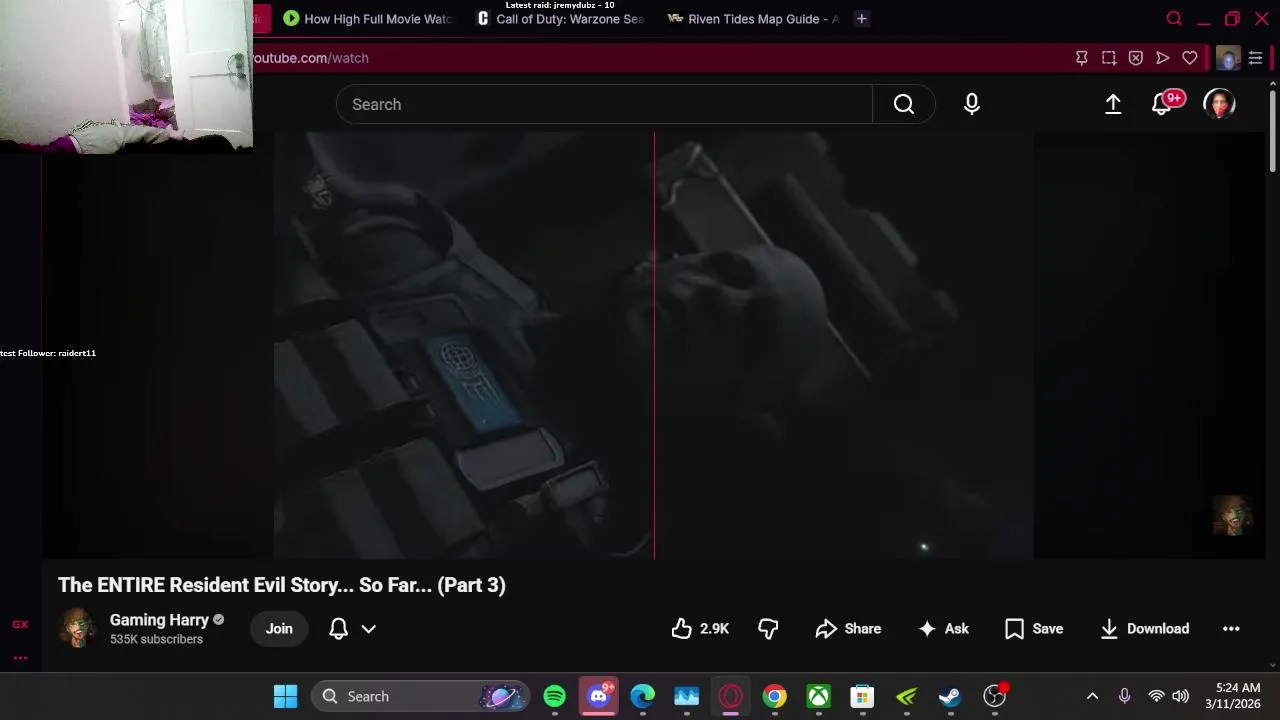The image size is (1280, 720).
Task: Open Spotify from the taskbar
Action: 554,696
